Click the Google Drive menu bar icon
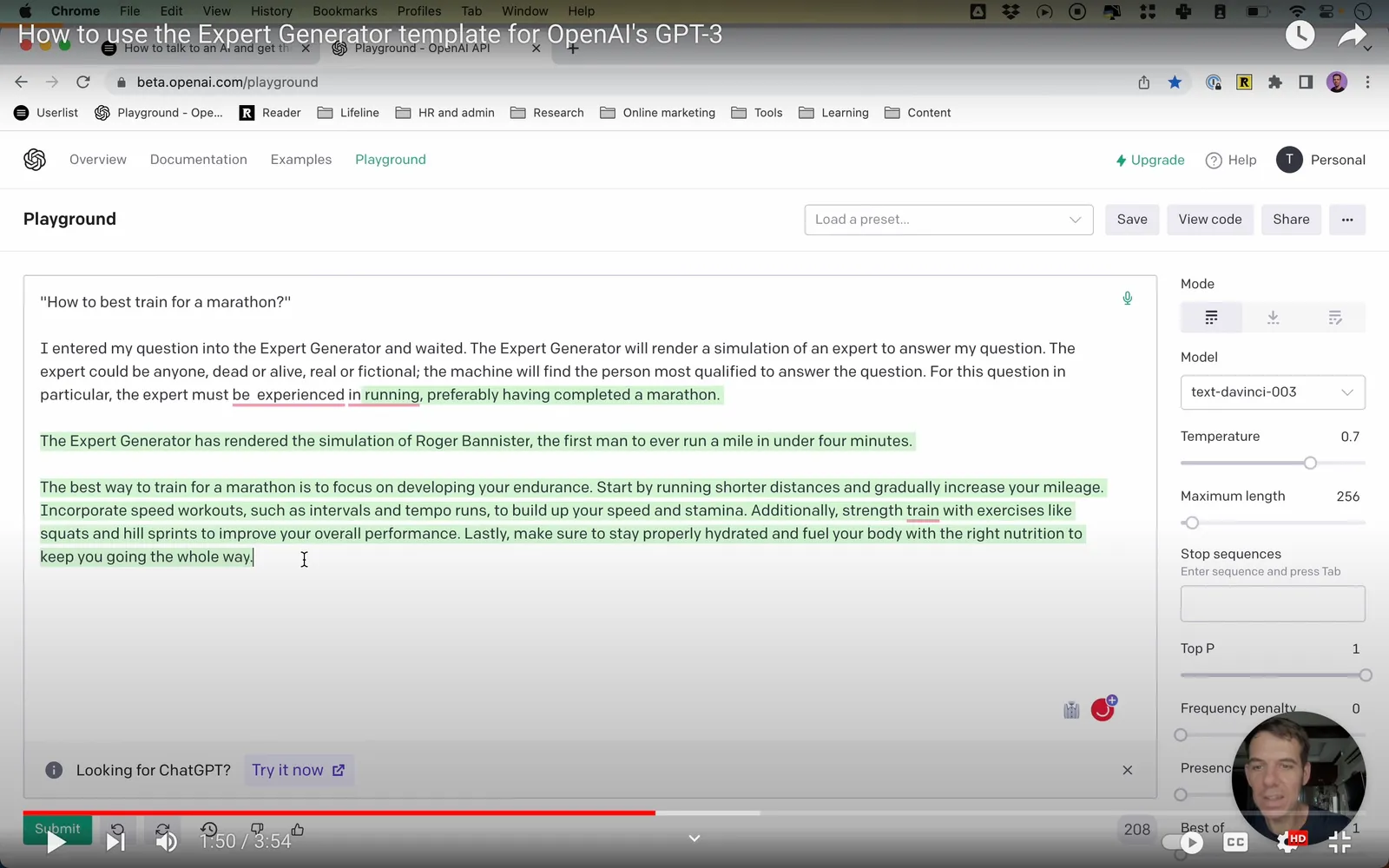1389x868 pixels. 978,11
